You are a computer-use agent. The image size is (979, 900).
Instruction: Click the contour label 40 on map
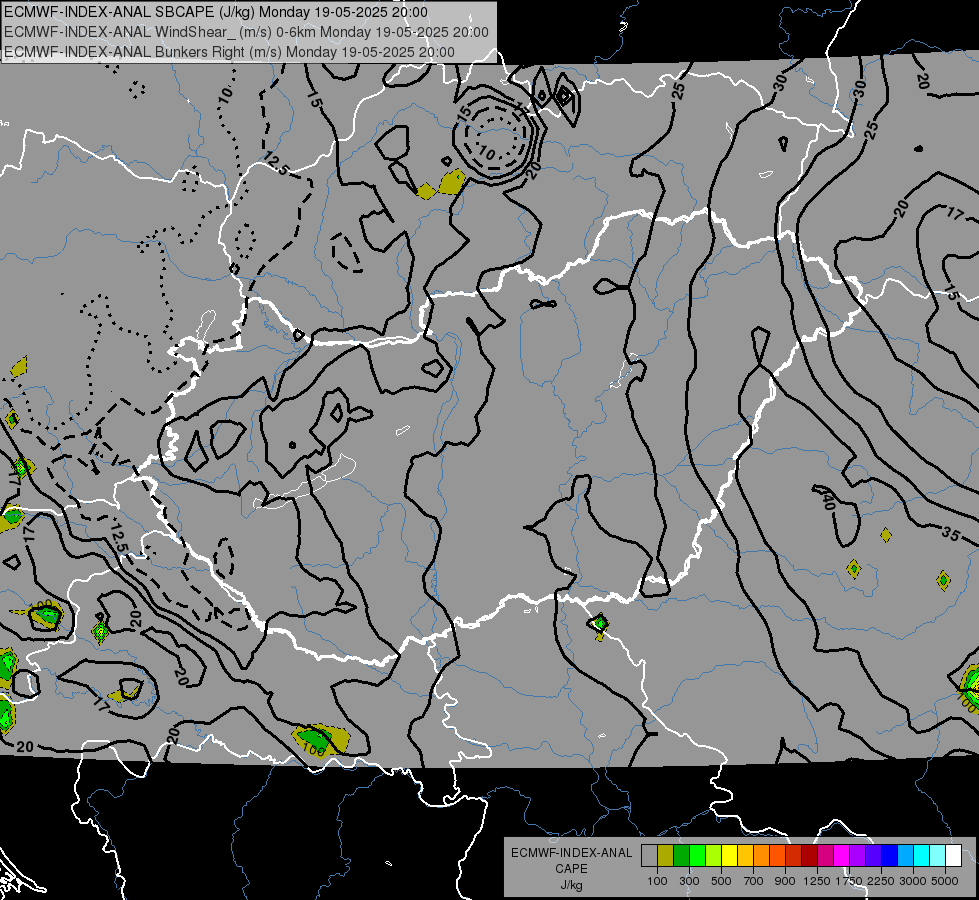828,500
